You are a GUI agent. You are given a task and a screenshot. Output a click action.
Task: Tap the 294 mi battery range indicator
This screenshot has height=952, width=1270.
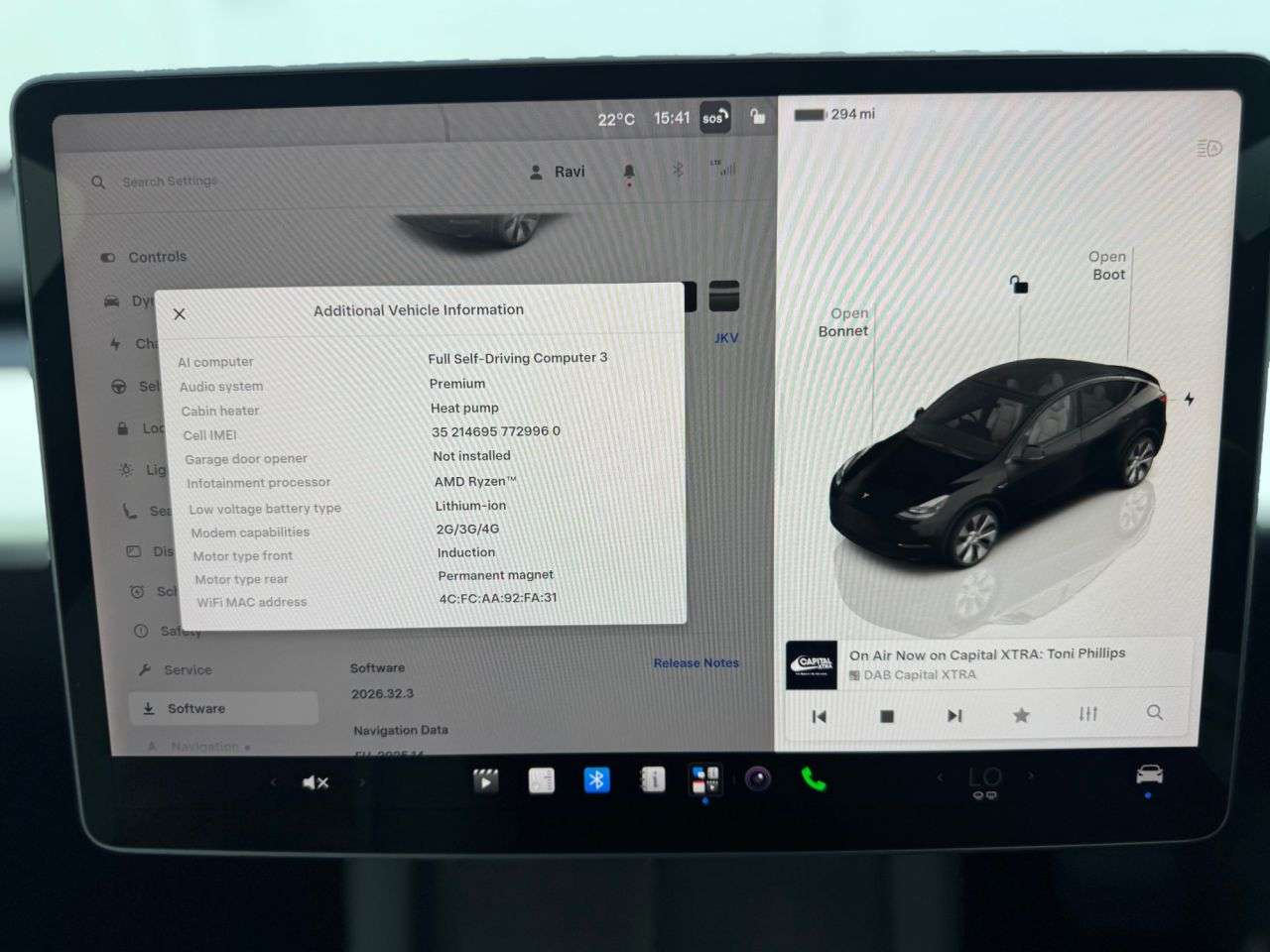click(834, 114)
